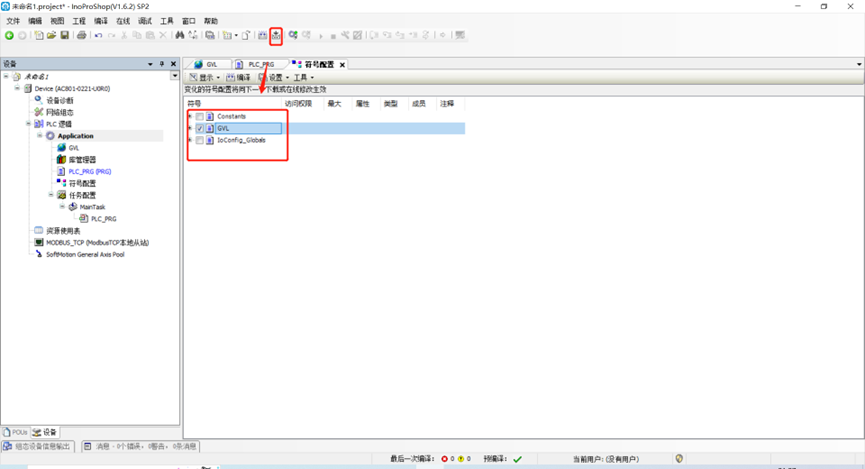Open the 编译 menu in menu bar

point(101,21)
